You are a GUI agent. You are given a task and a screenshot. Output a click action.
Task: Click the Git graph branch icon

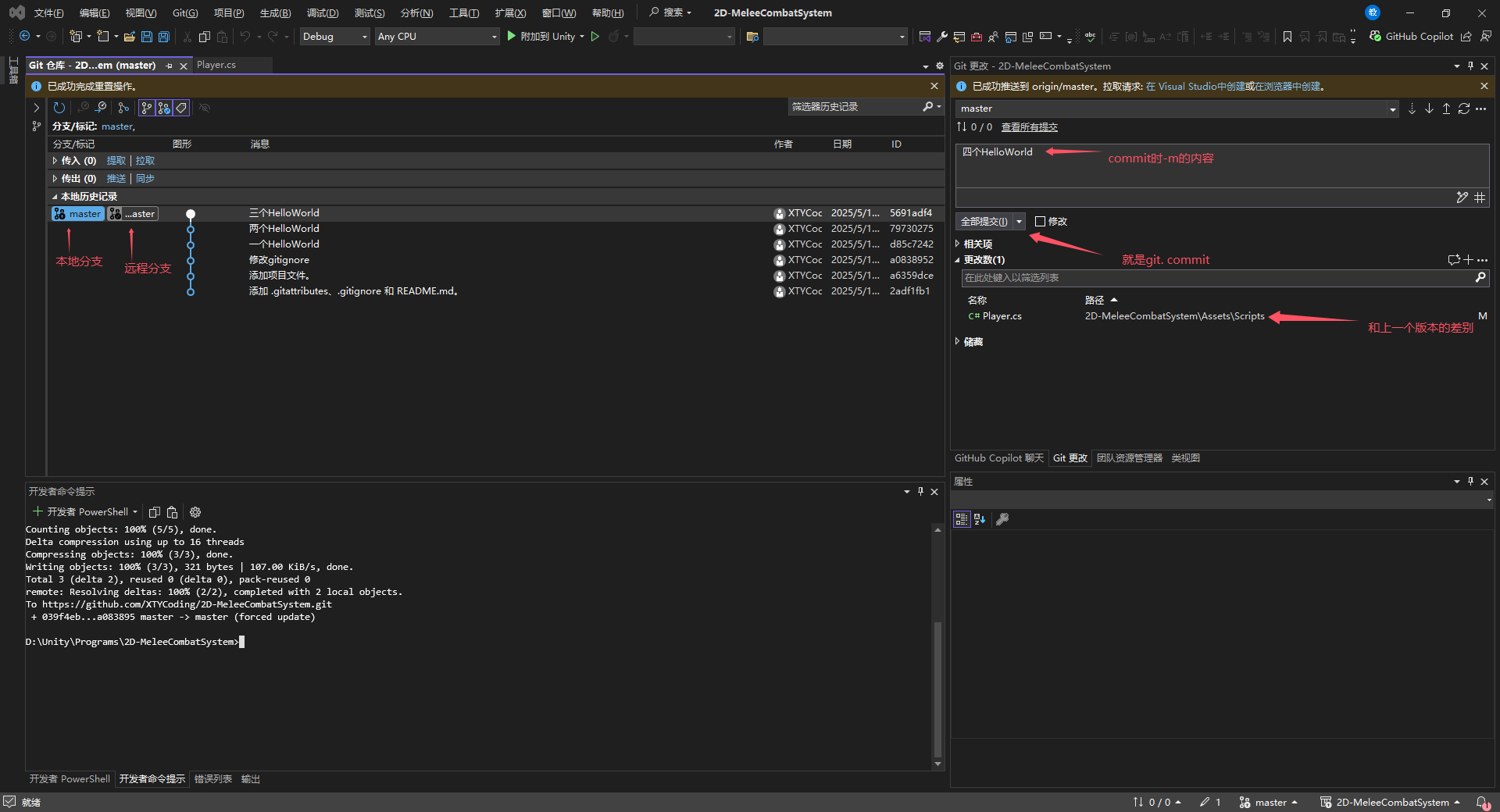click(x=123, y=108)
